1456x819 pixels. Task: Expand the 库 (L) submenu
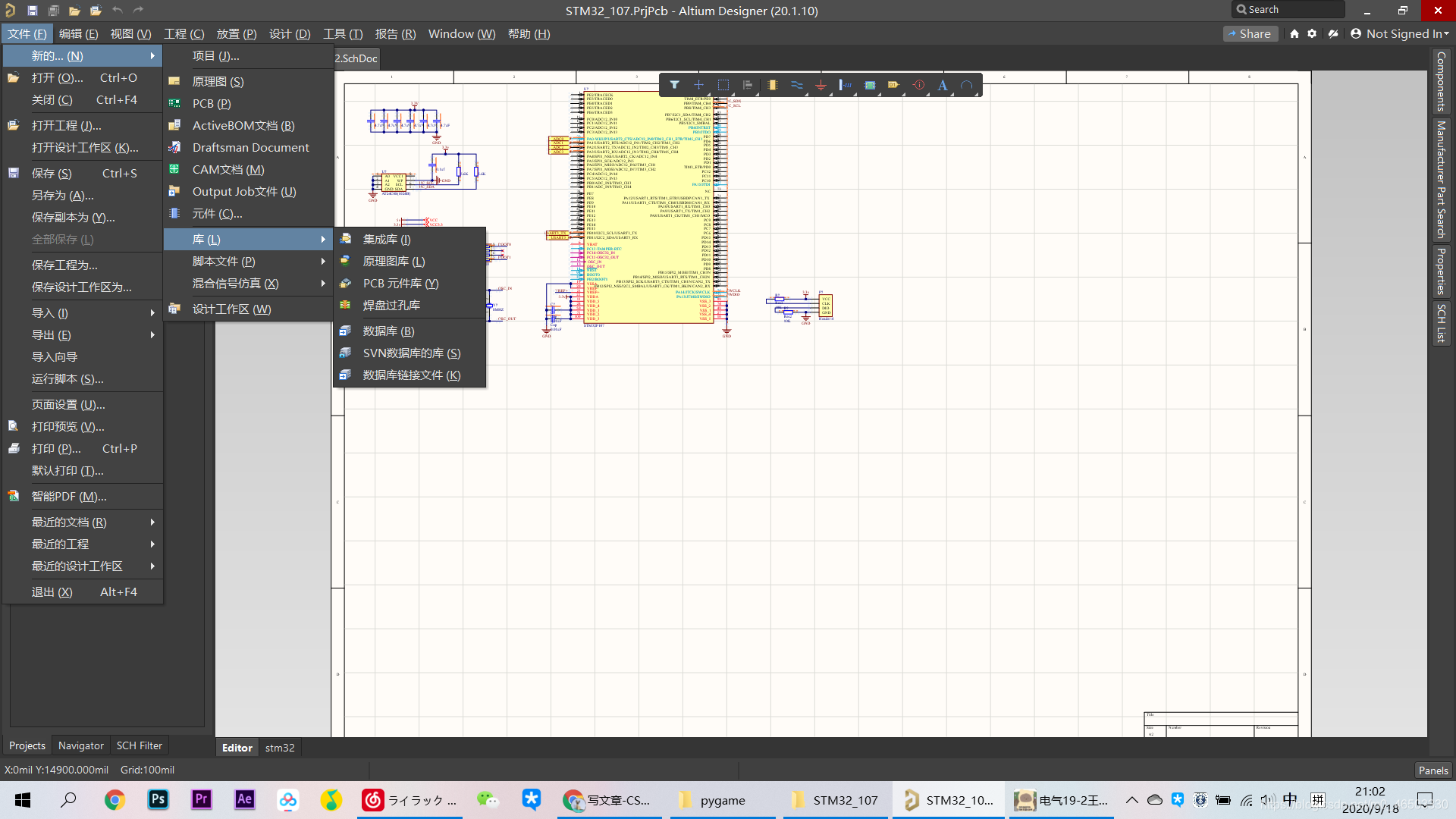pyautogui.click(x=249, y=240)
